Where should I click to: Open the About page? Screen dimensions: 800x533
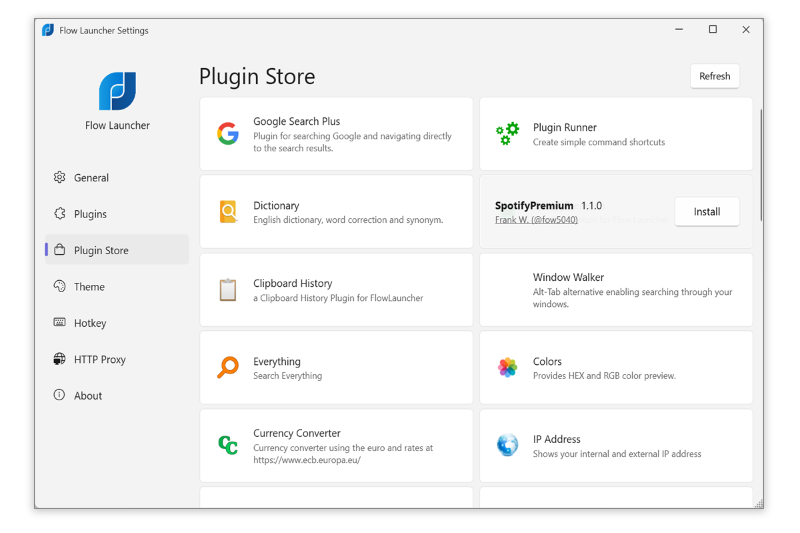click(117, 395)
